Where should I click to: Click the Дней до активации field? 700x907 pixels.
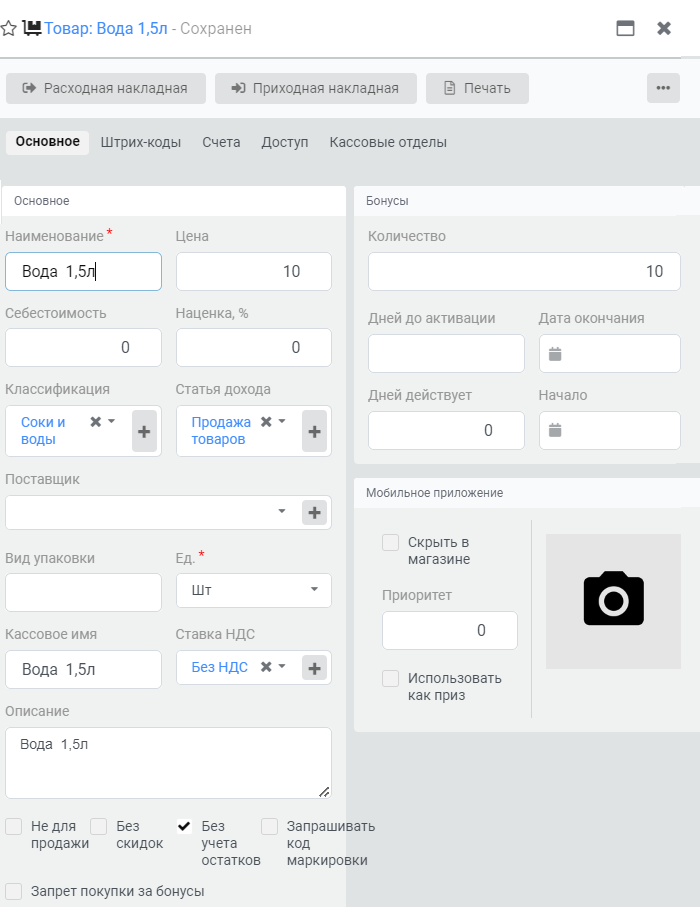coord(446,353)
